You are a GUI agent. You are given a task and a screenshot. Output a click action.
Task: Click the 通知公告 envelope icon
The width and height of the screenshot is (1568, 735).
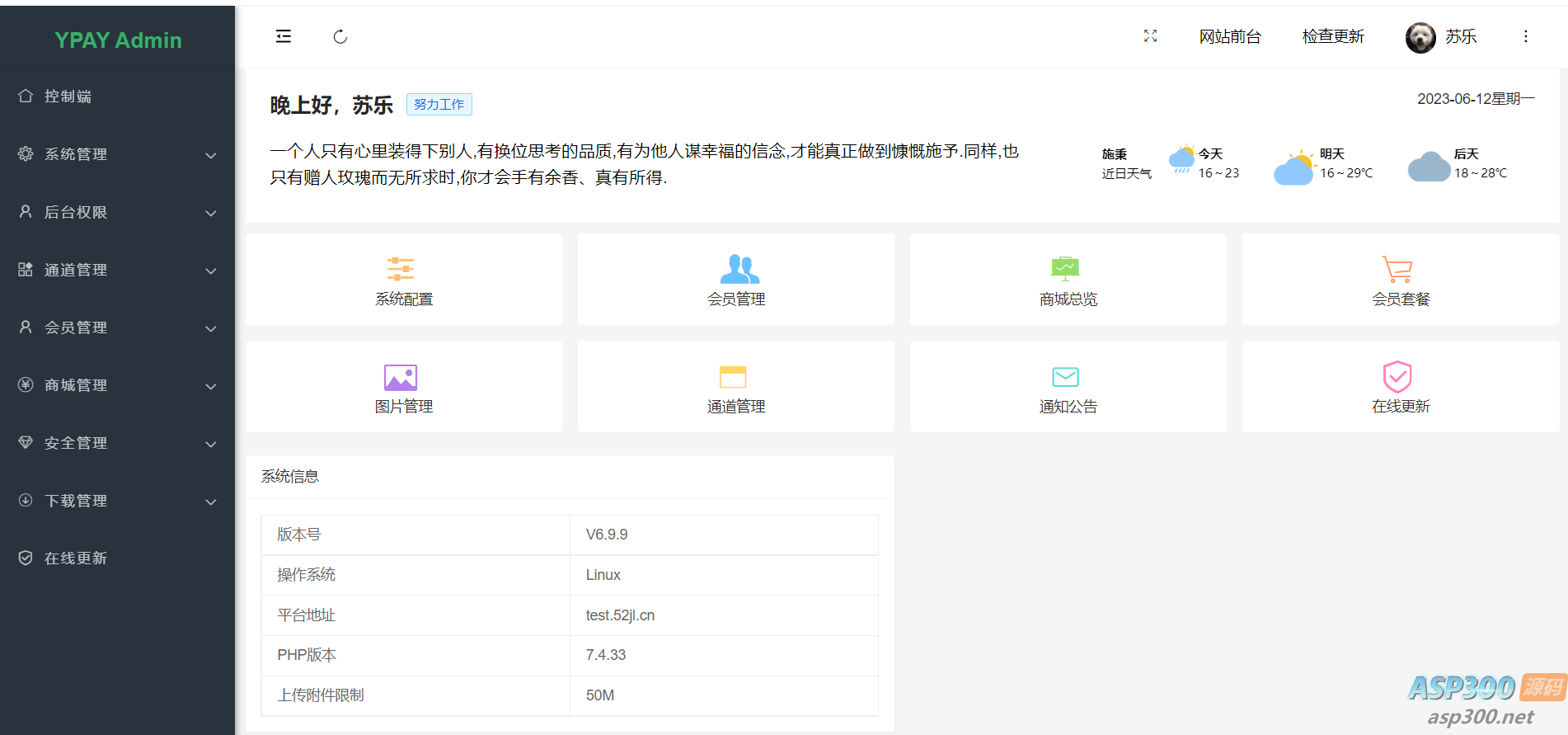(x=1065, y=377)
